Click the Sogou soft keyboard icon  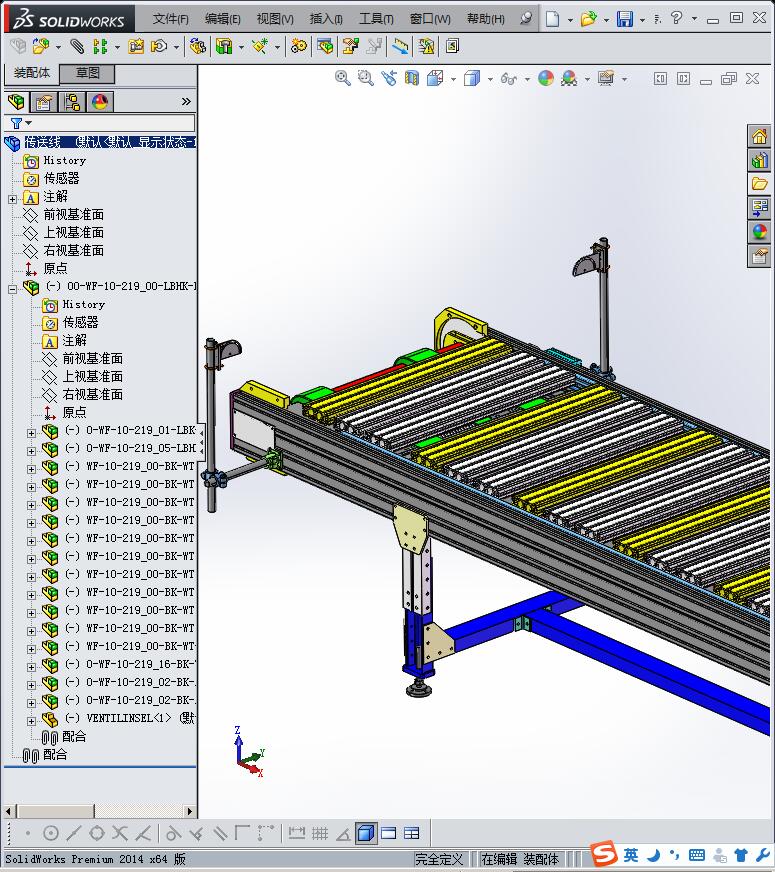click(697, 855)
